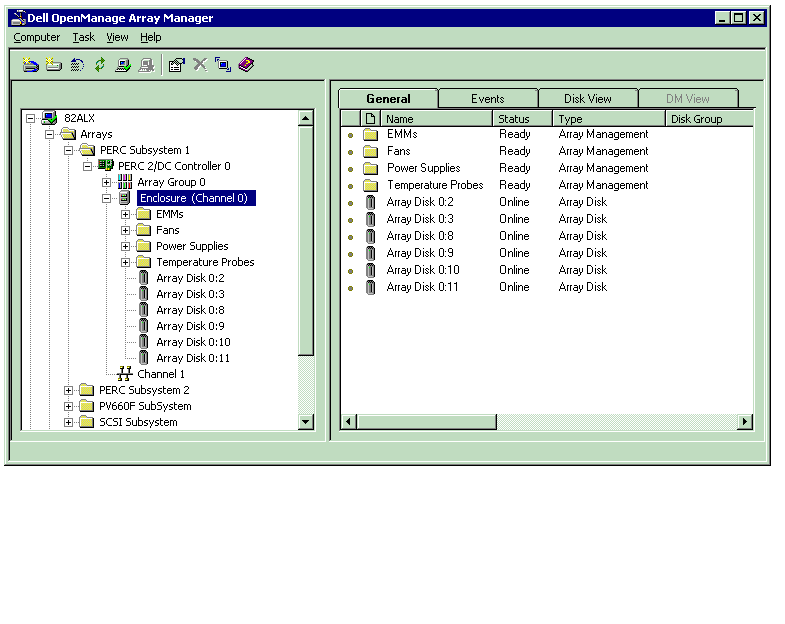Expand the Power Supplies folder in tree

click(125, 246)
